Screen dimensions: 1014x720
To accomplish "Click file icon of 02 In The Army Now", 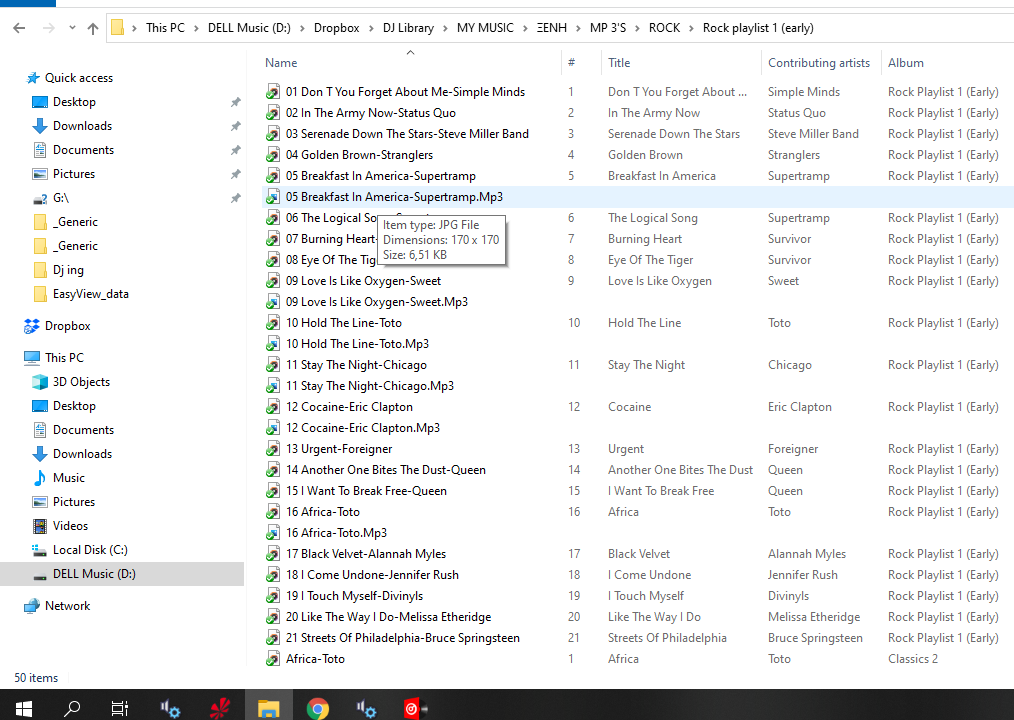I will (273, 113).
